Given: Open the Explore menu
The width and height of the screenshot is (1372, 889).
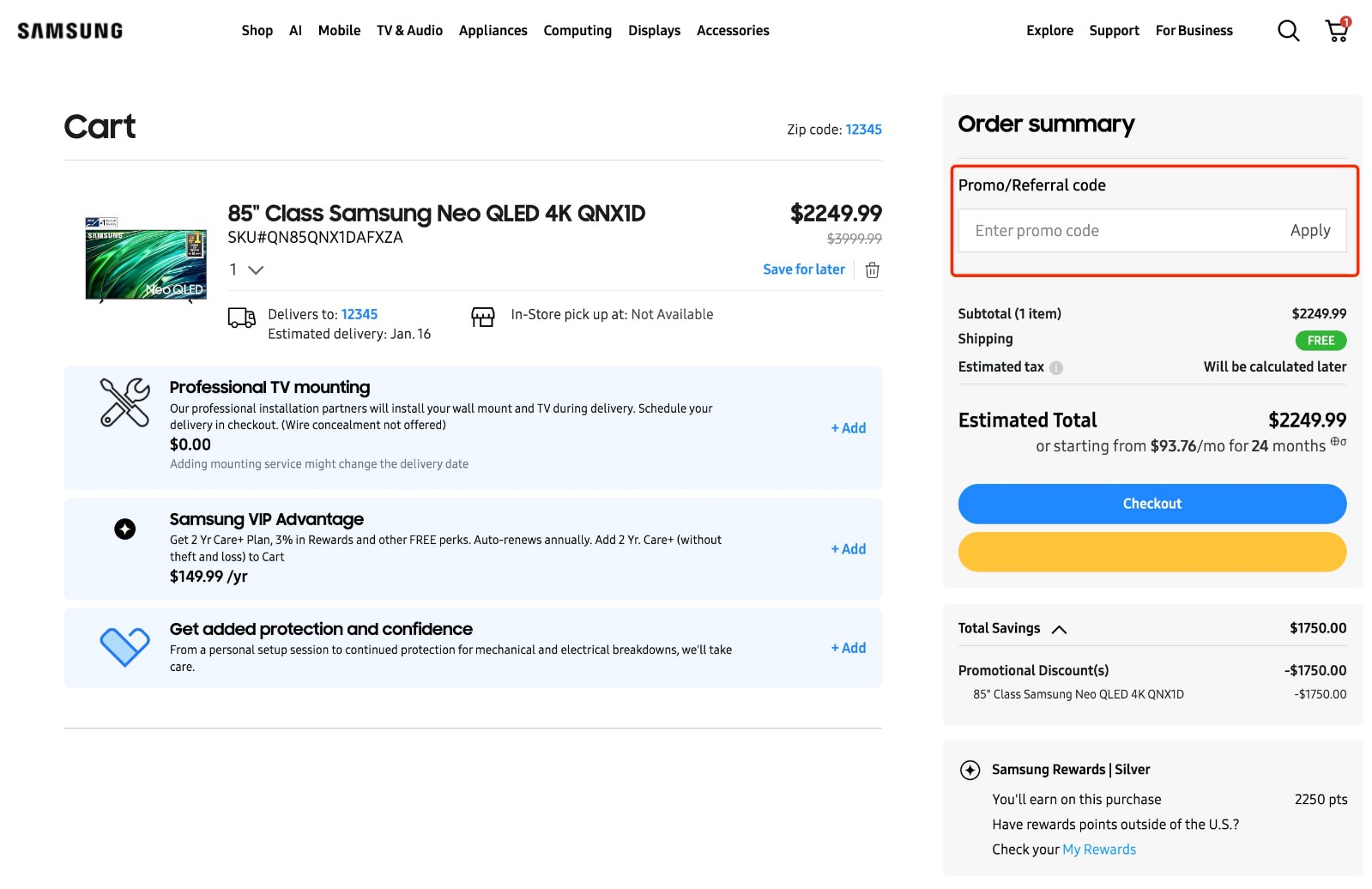Looking at the screenshot, I should [x=1049, y=31].
